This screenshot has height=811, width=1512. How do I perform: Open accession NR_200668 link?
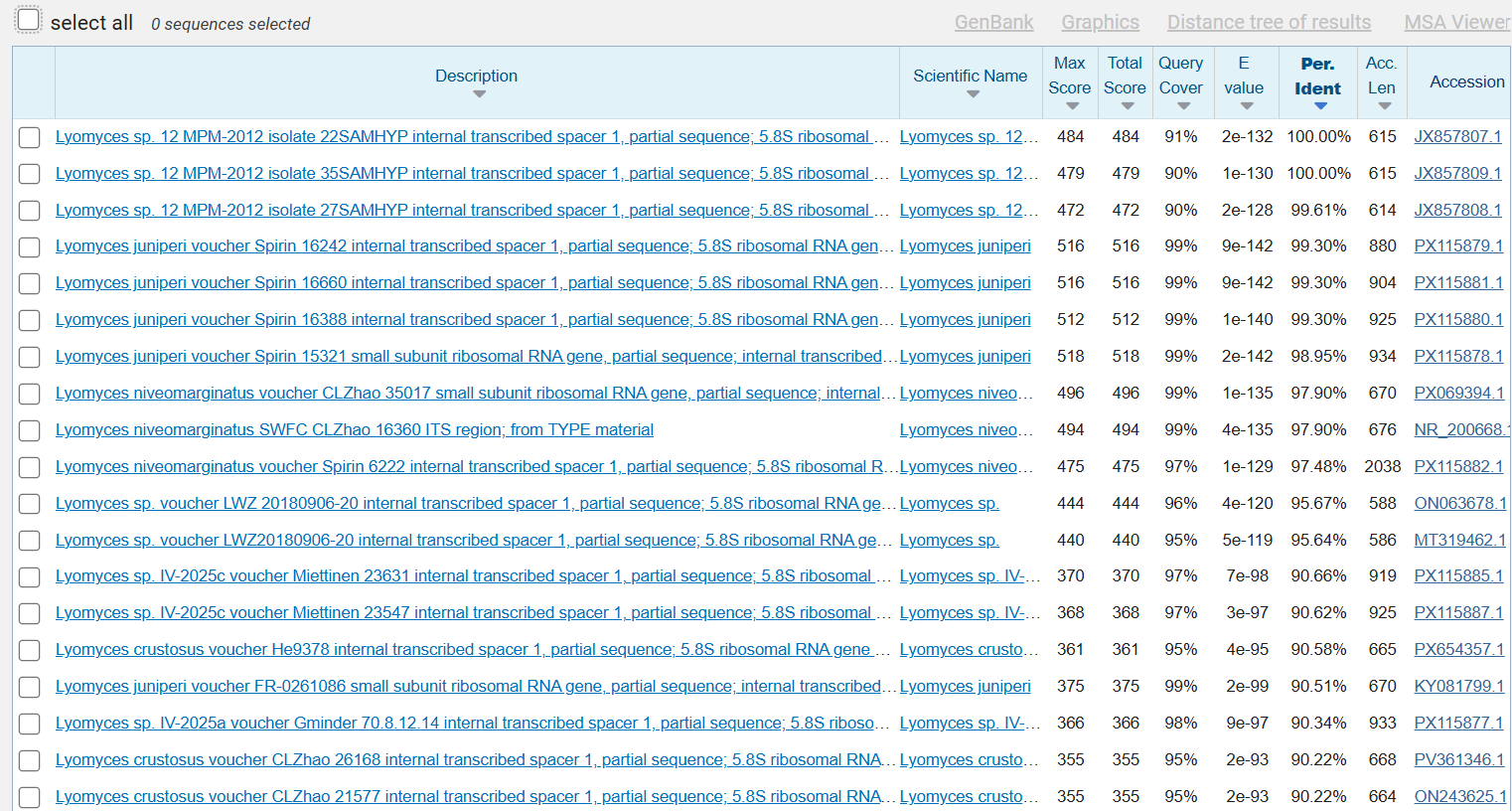point(1460,429)
